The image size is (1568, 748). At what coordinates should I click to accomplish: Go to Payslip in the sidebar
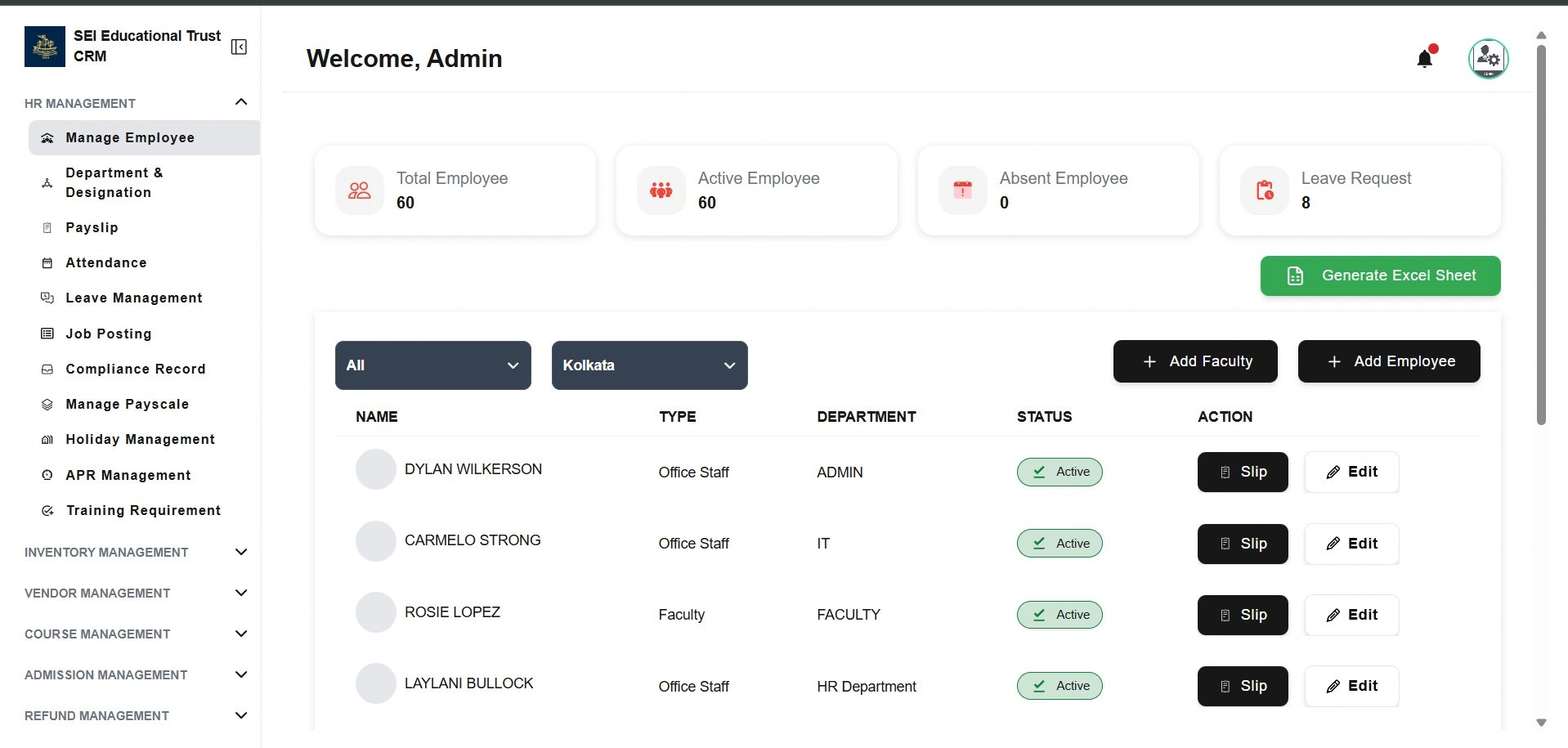92,228
